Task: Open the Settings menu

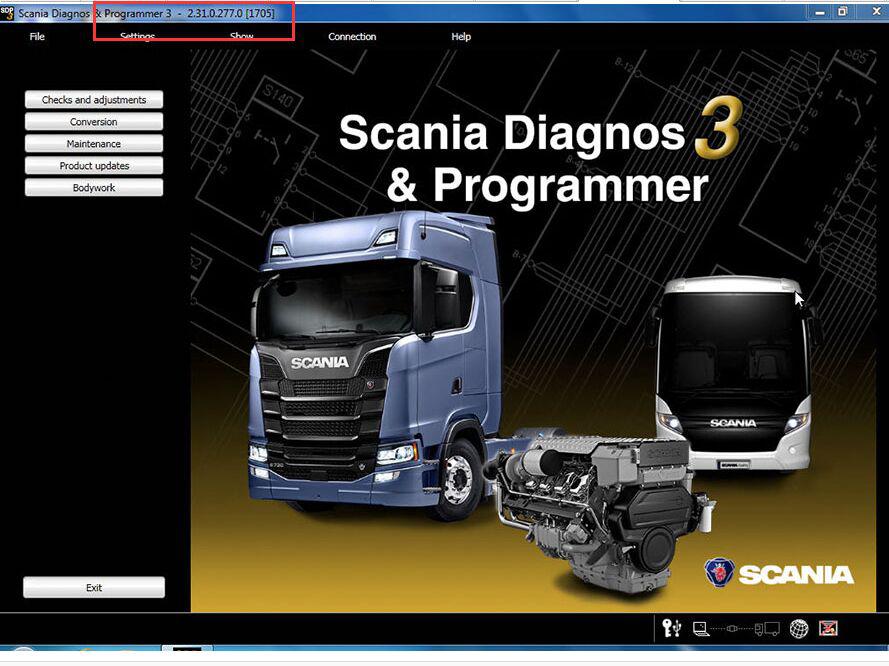Action: pos(138,37)
